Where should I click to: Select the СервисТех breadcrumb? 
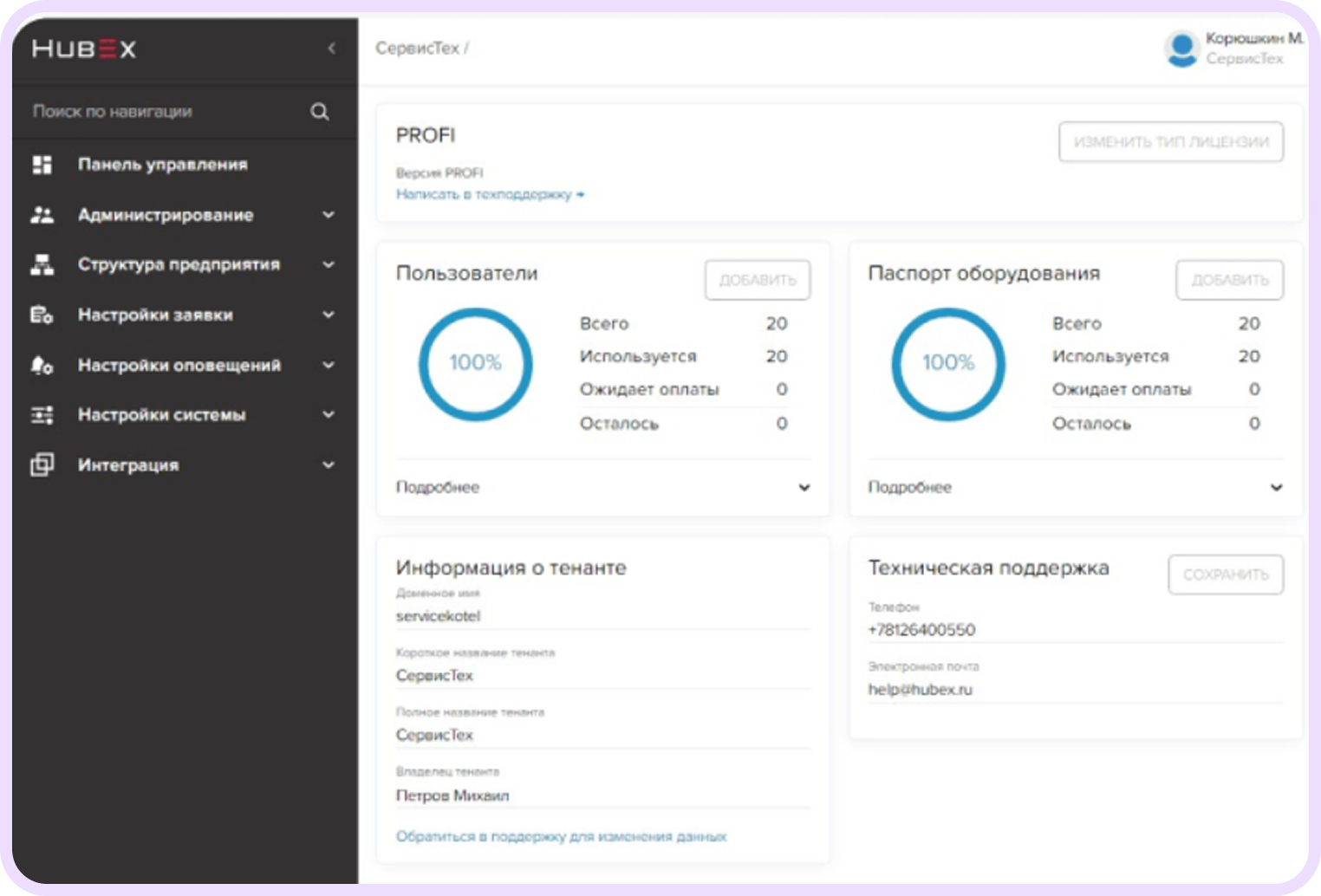[417, 49]
